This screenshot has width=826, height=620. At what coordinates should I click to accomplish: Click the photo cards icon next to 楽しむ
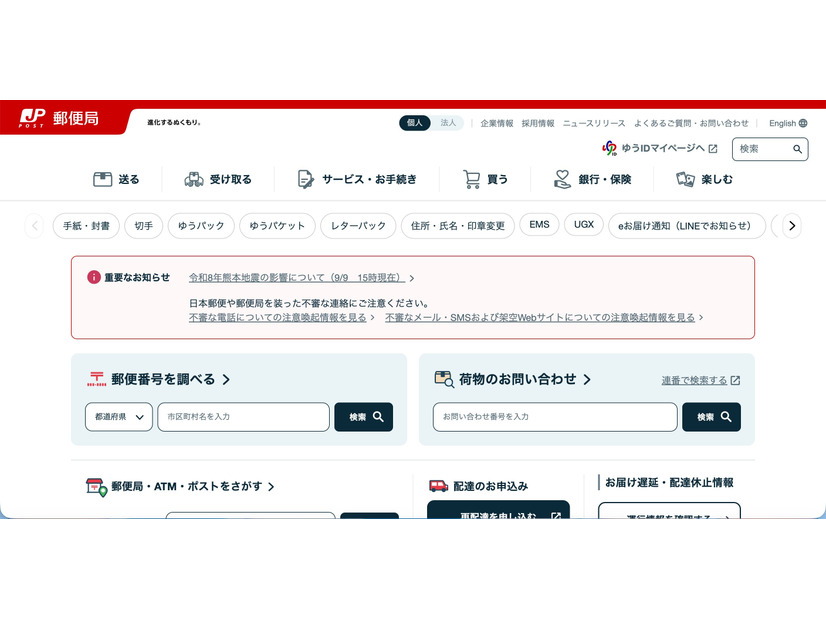(x=685, y=180)
